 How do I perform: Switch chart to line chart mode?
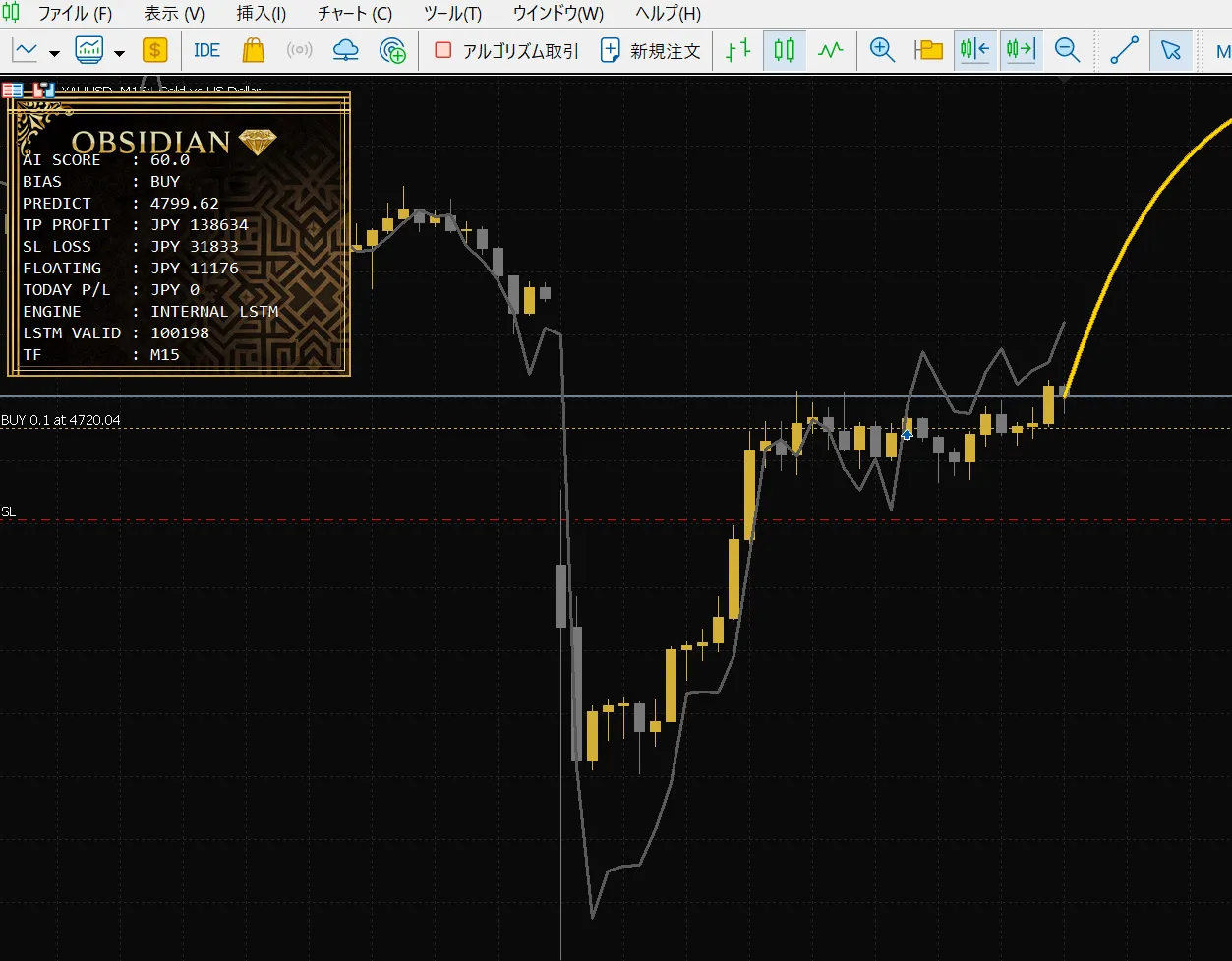click(831, 51)
